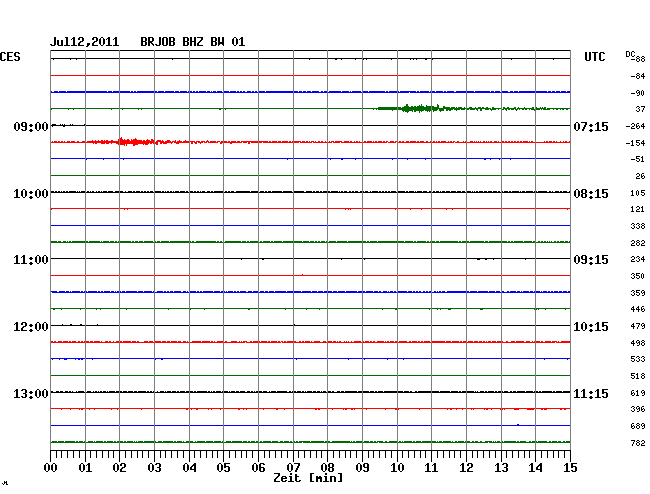The image size is (650, 494).
Task: Click the "UTC" column header
Action: tap(594, 57)
